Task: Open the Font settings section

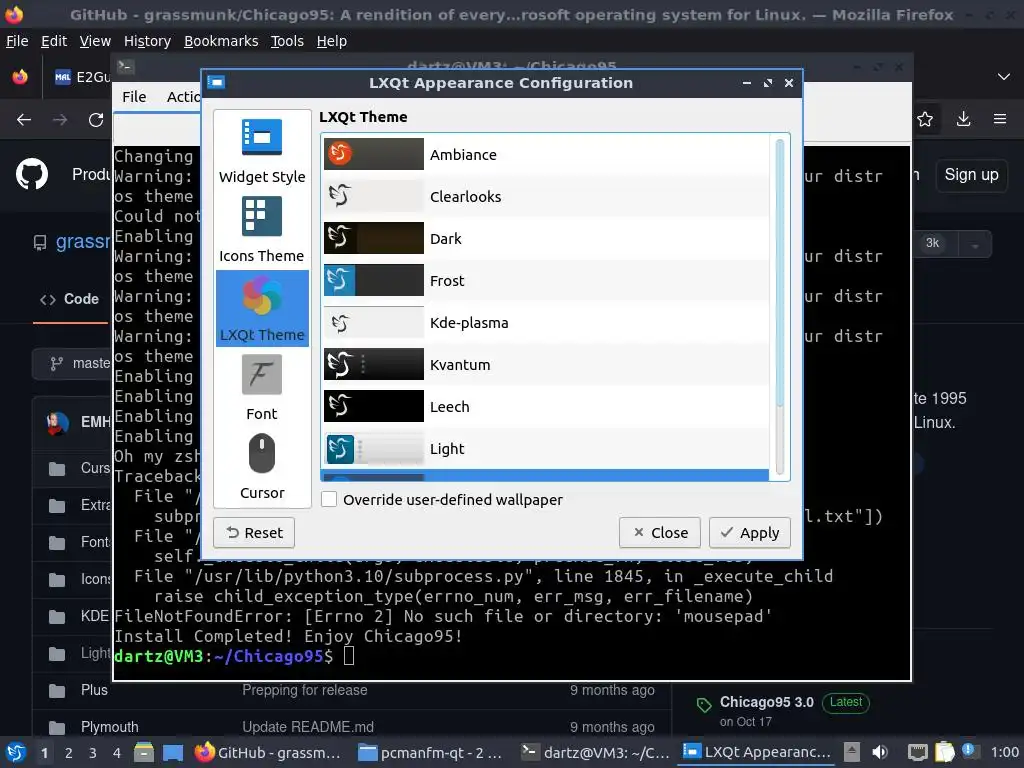Action: click(x=262, y=387)
